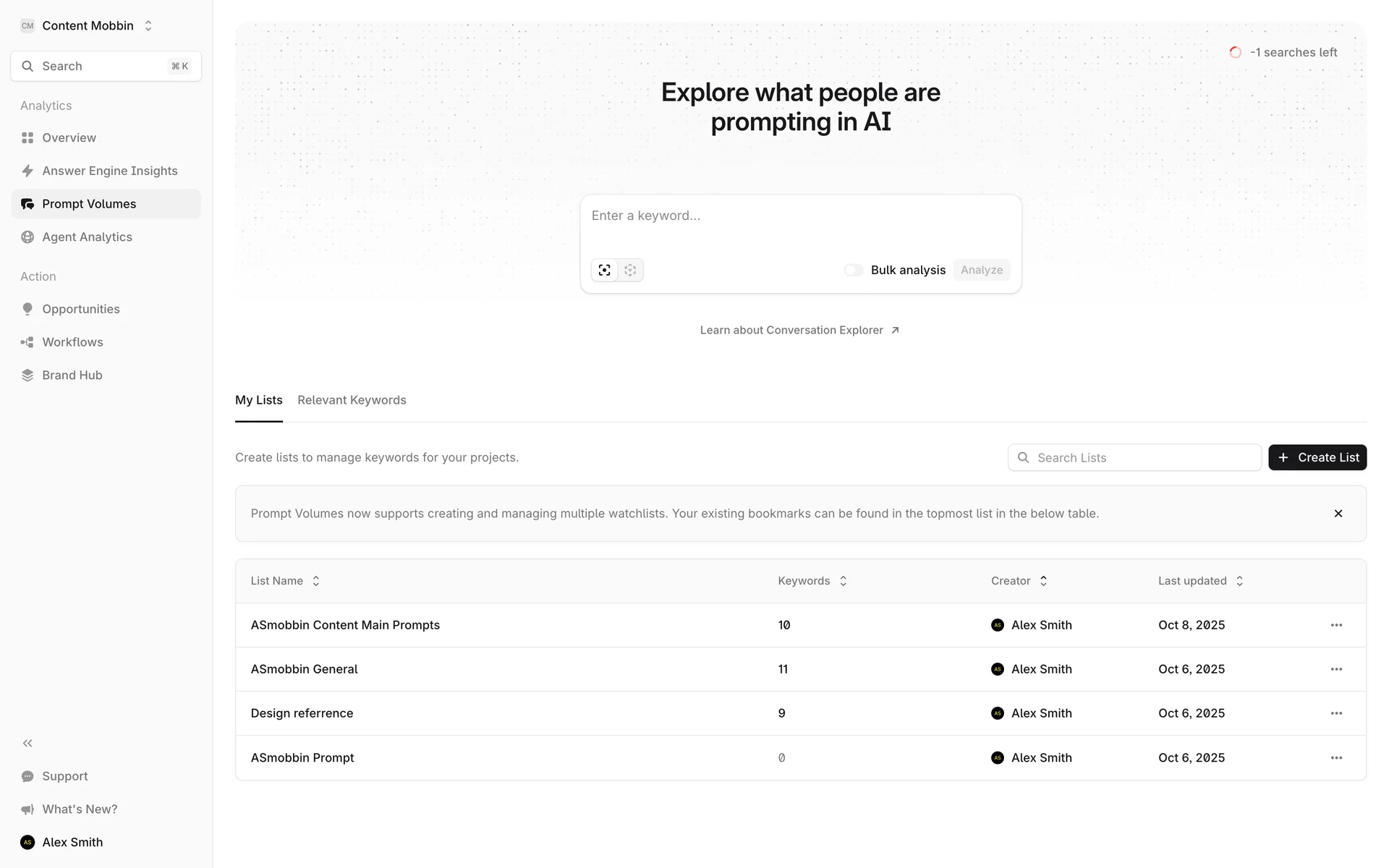Screen dimensions: 1389x868
Task: Click the Workflows icon in sidebar
Action: [x=27, y=342]
